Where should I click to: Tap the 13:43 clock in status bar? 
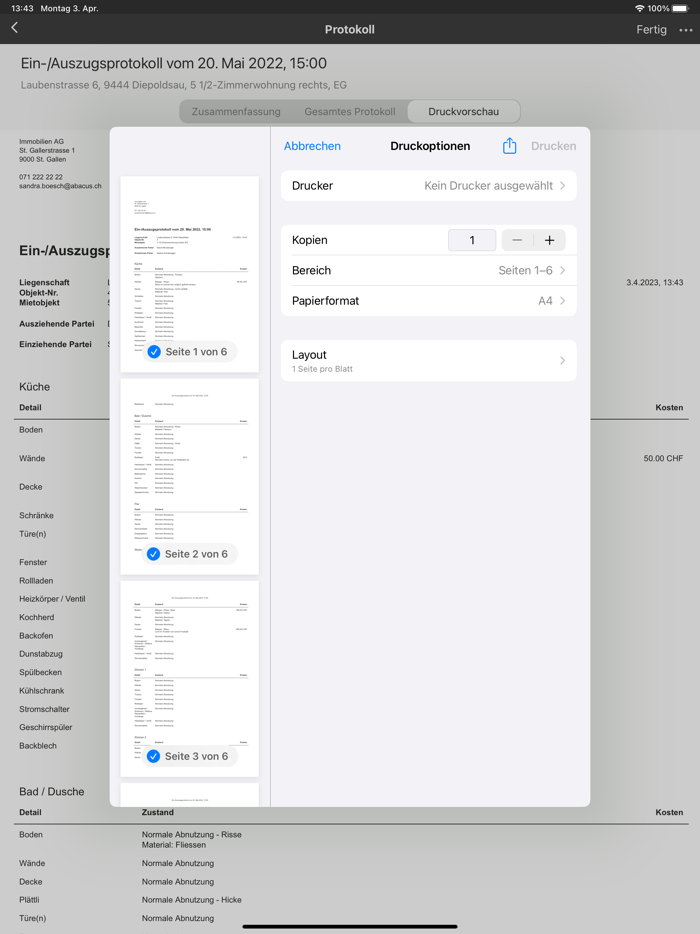coord(22,8)
